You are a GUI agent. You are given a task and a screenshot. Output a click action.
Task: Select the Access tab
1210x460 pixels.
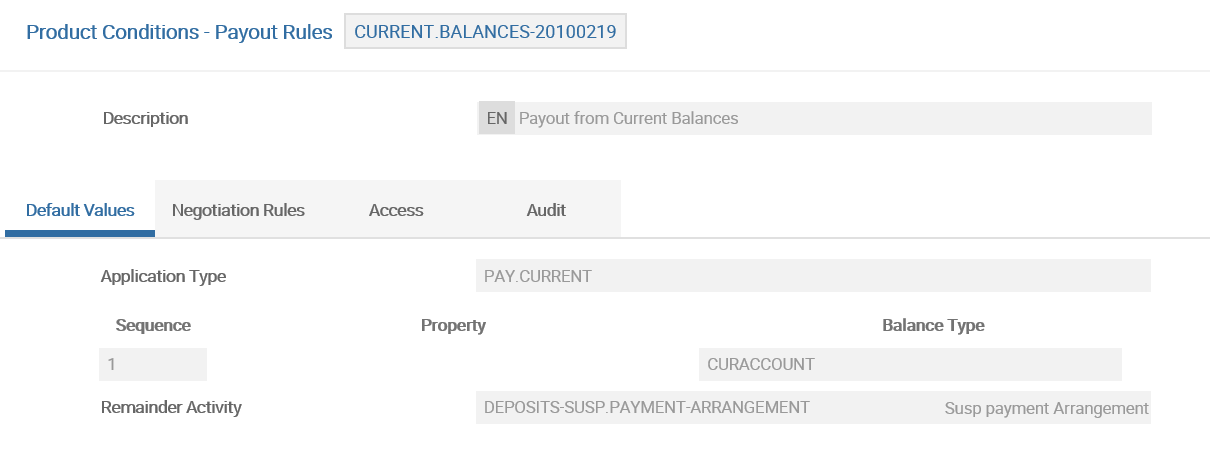coord(396,210)
